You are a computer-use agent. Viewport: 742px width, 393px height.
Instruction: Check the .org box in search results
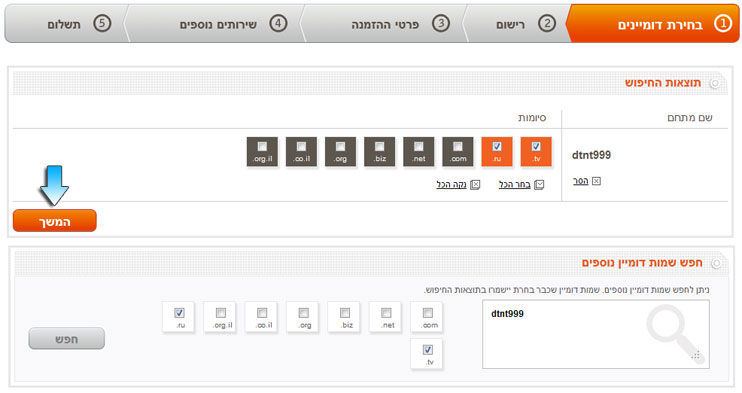[x=340, y=146]
